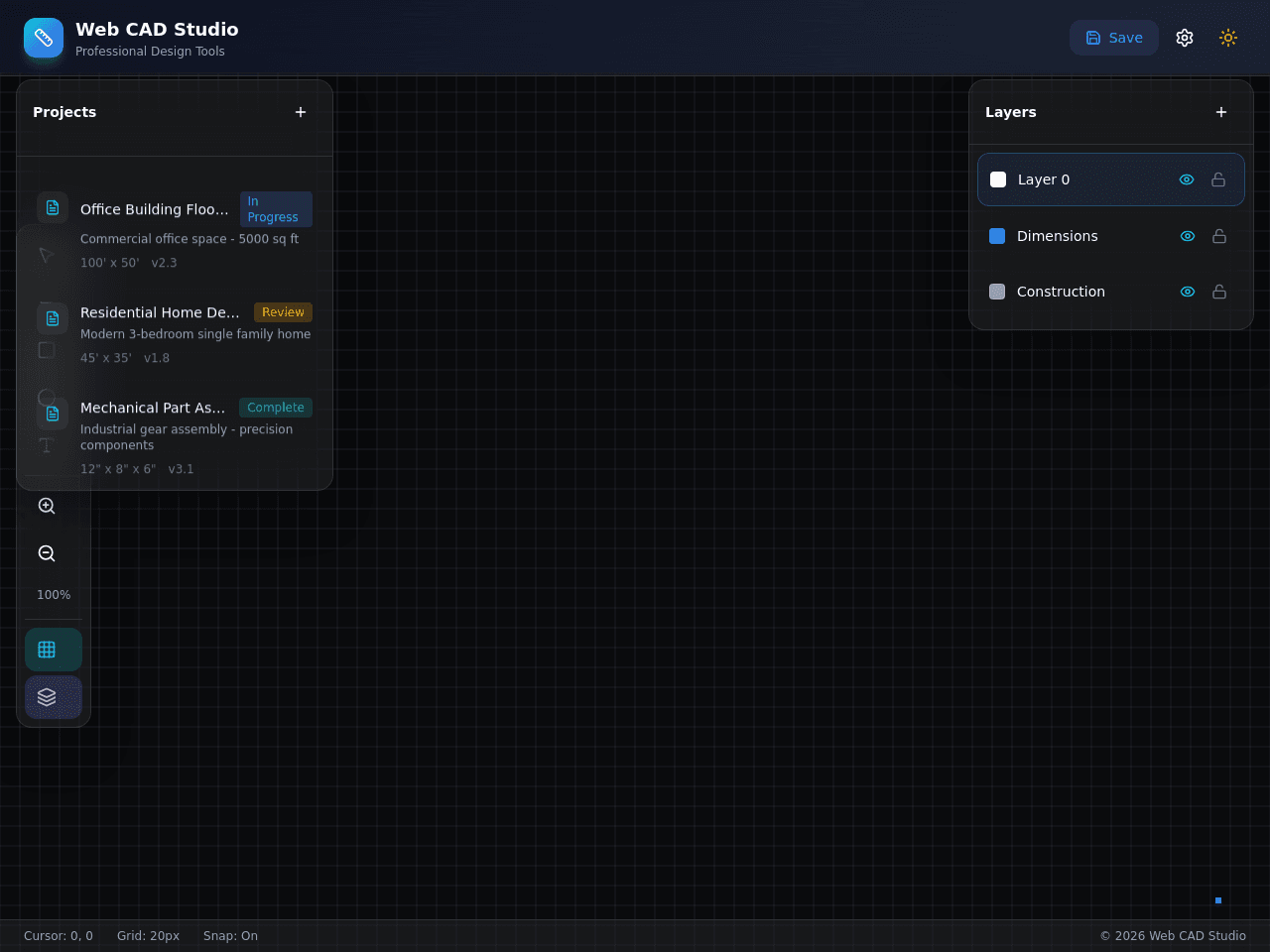Switch theme using the sun icon
The height and width of the screenshot is (952, 1270).
pos(1228,38)
